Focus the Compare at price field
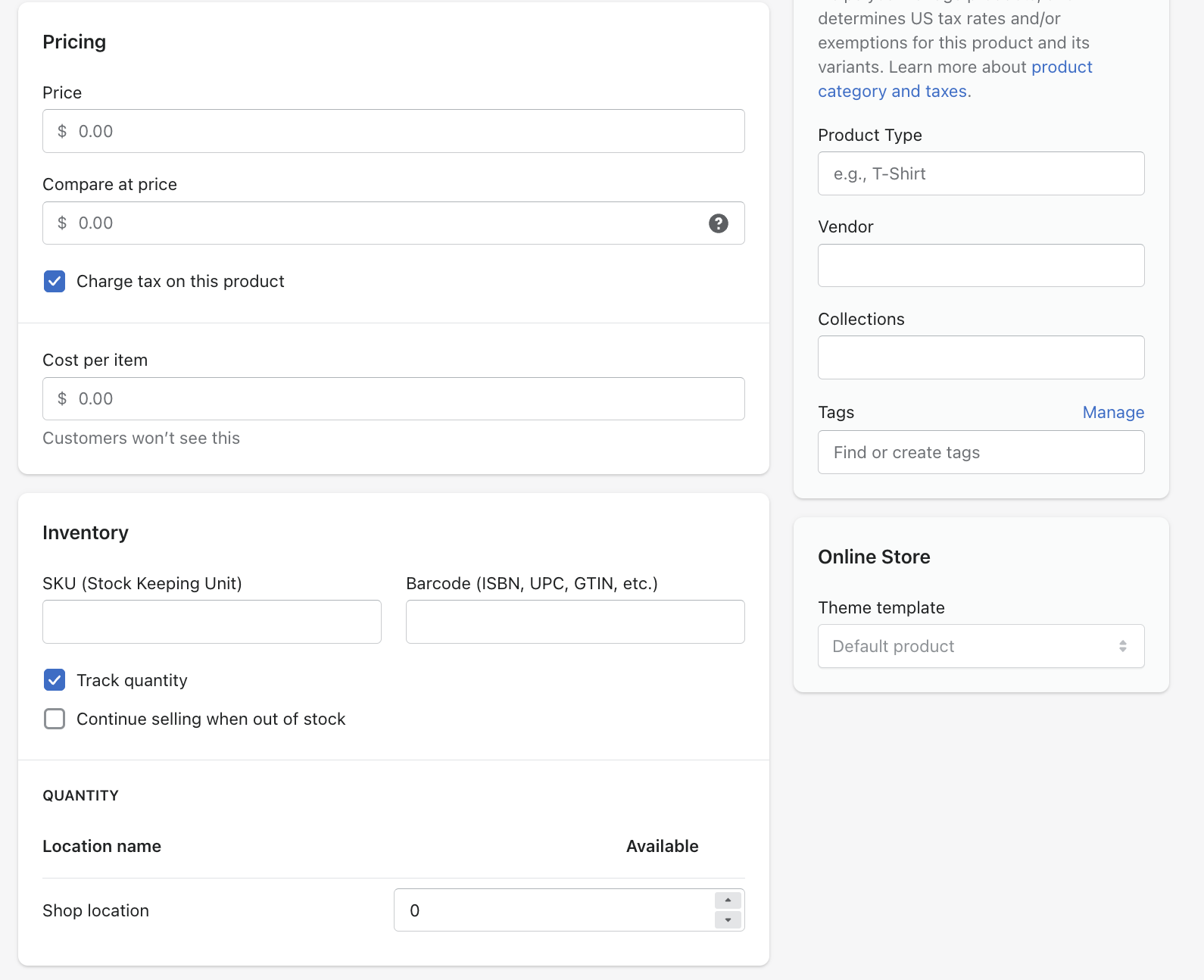 pyautogui.click(x=379, y=223)
